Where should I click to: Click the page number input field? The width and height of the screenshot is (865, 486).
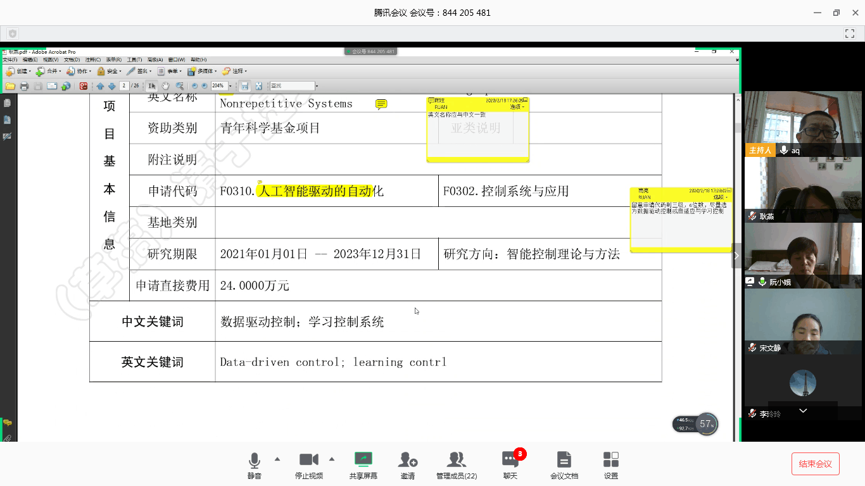pos(124,87)
